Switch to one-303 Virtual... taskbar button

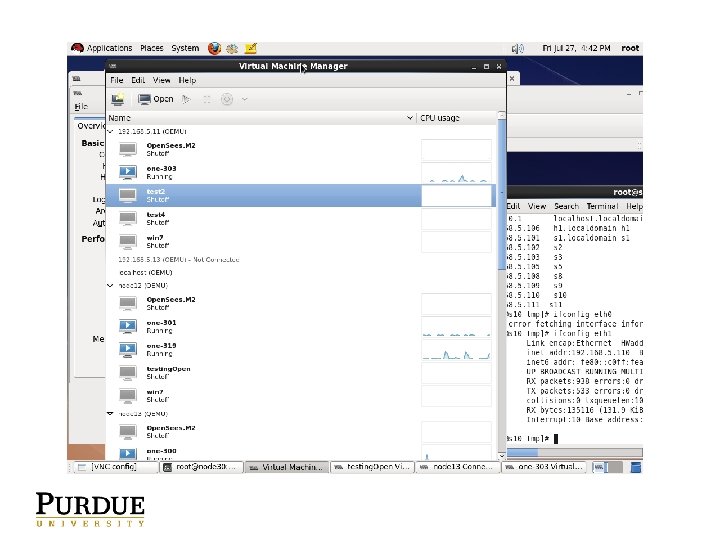544,467
